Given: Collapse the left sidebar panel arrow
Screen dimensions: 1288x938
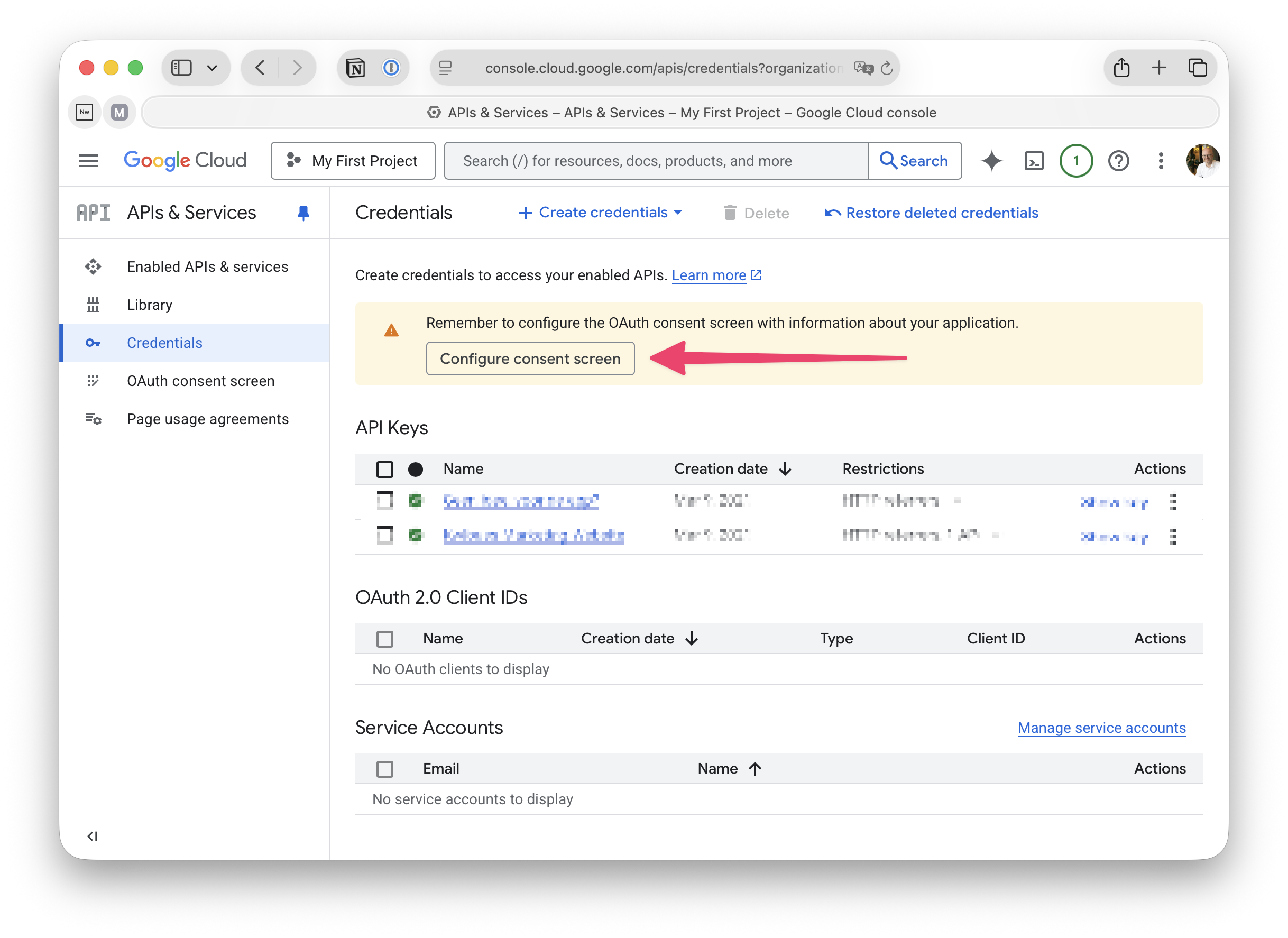Looking at the screenshot, I should [x=92, y=836].
